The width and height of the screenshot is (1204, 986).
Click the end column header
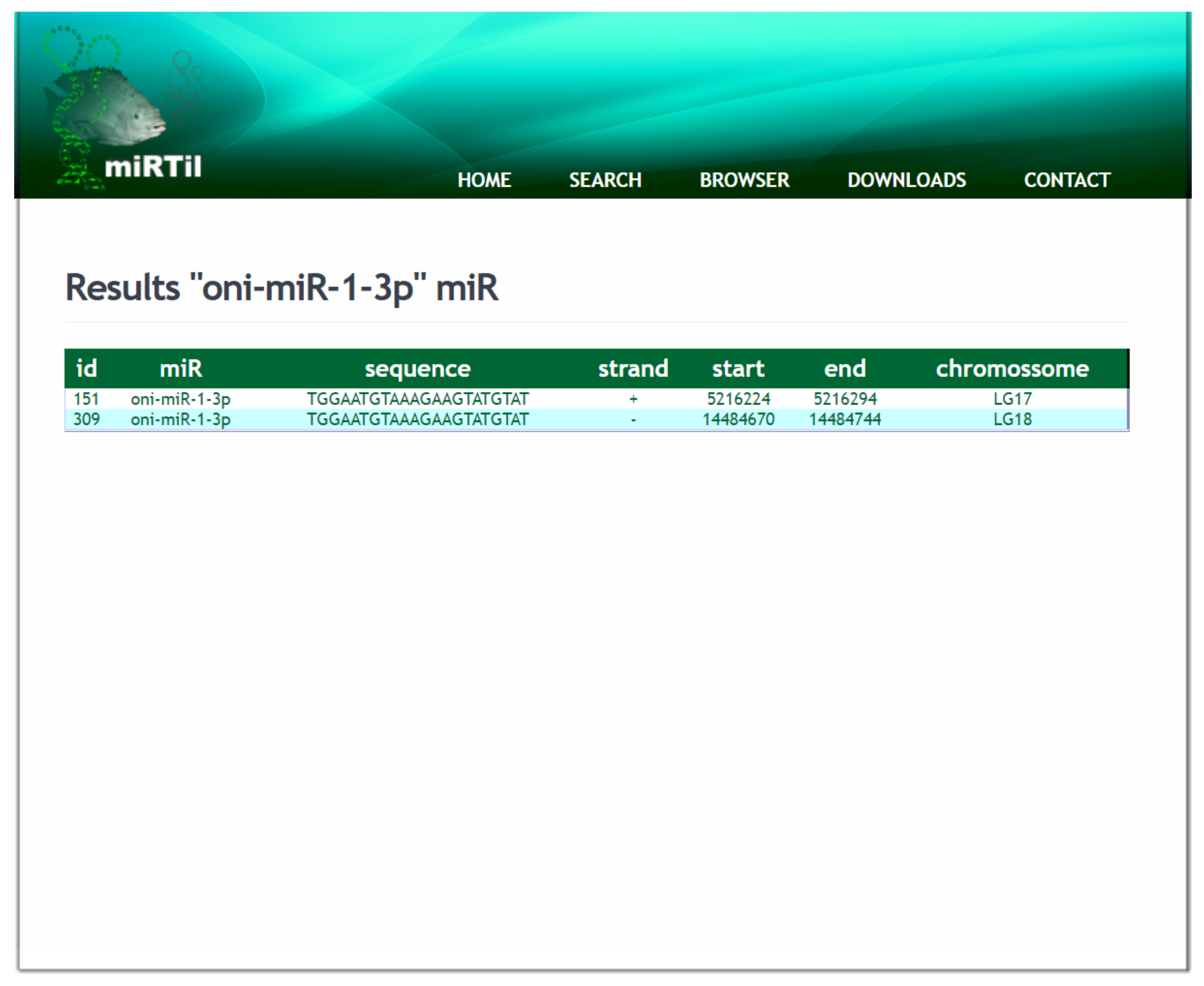point(845,369)
